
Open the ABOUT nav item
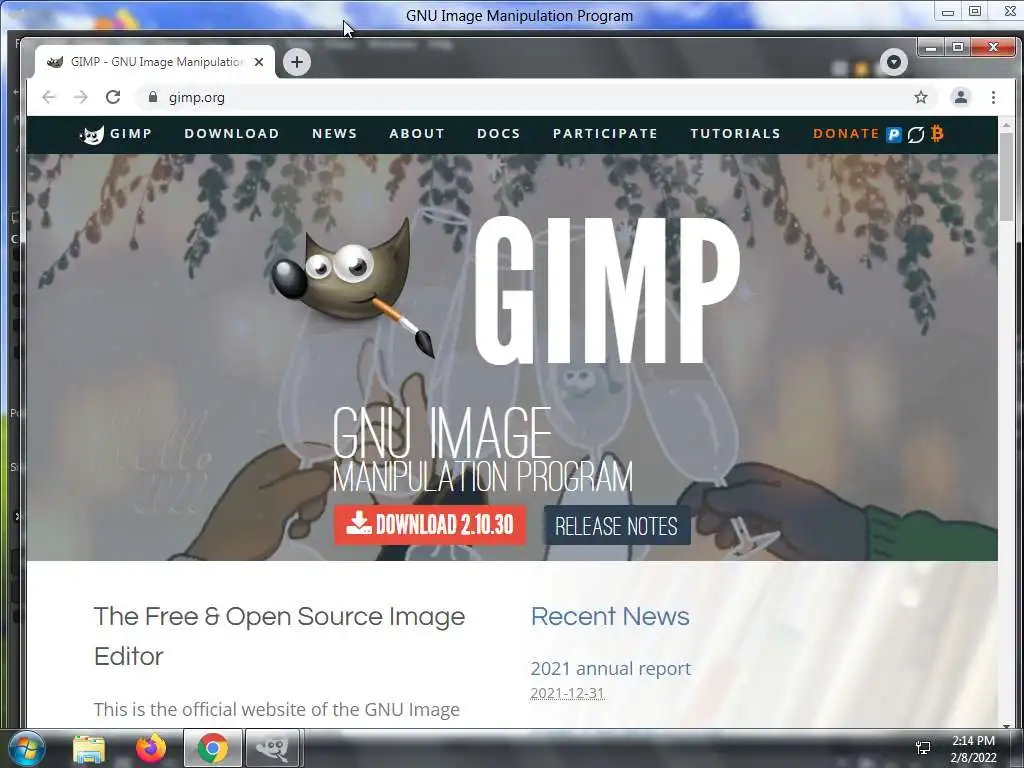click(417, 134)
